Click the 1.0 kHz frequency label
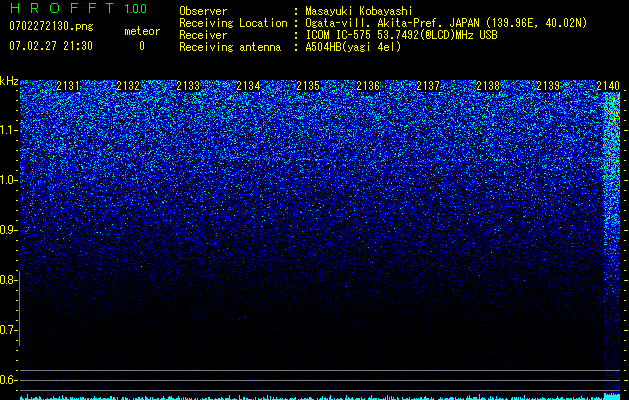The width and height of the screenshot is (629, 400). [8, 180]
